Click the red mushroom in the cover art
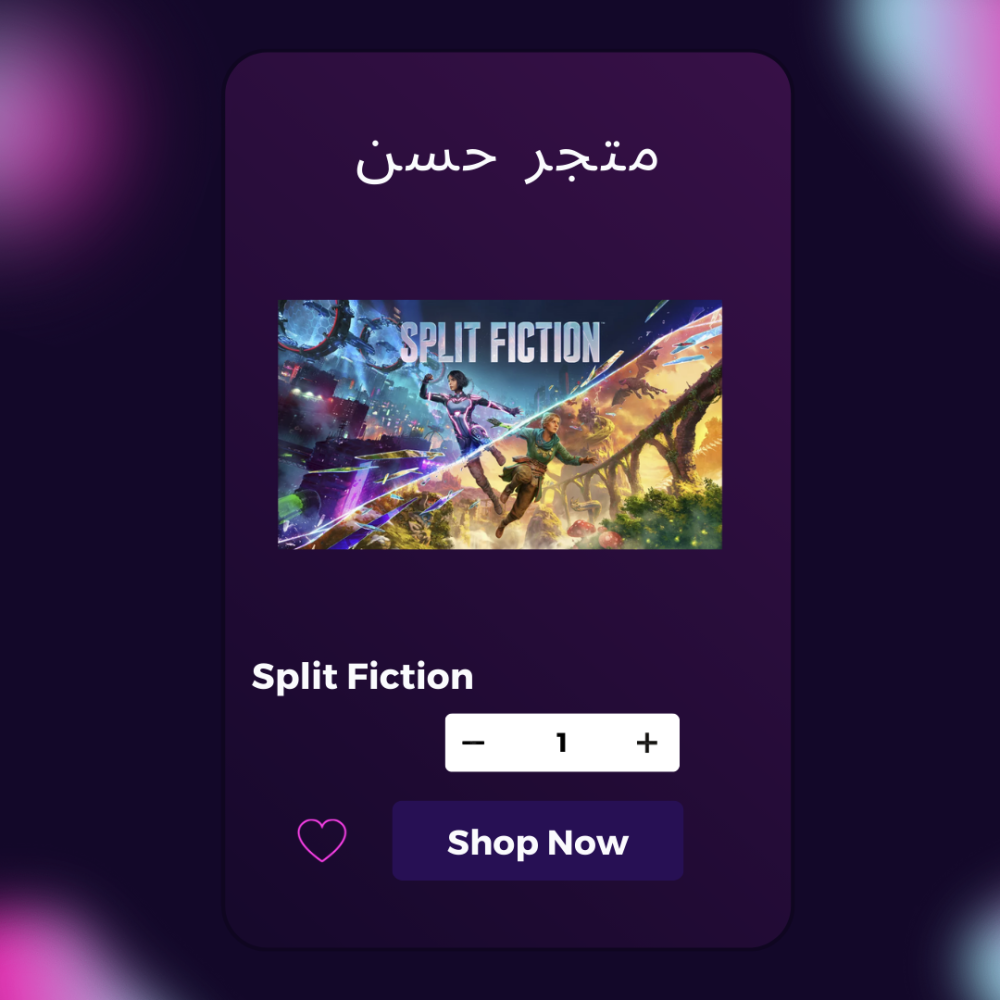The height and width of the screenshot is (1000, 1000). tap(582, 528)
